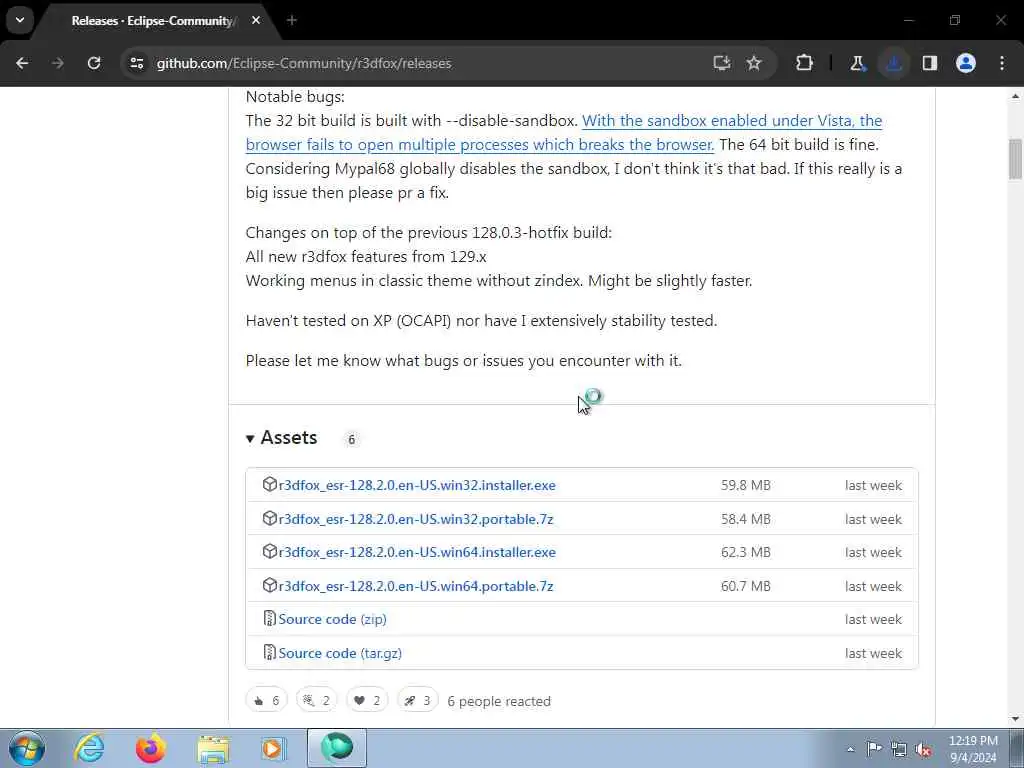Screen dimensions: 1024x768
Task: Show the Downloads toolbar icon
Action: click(893, 63)
